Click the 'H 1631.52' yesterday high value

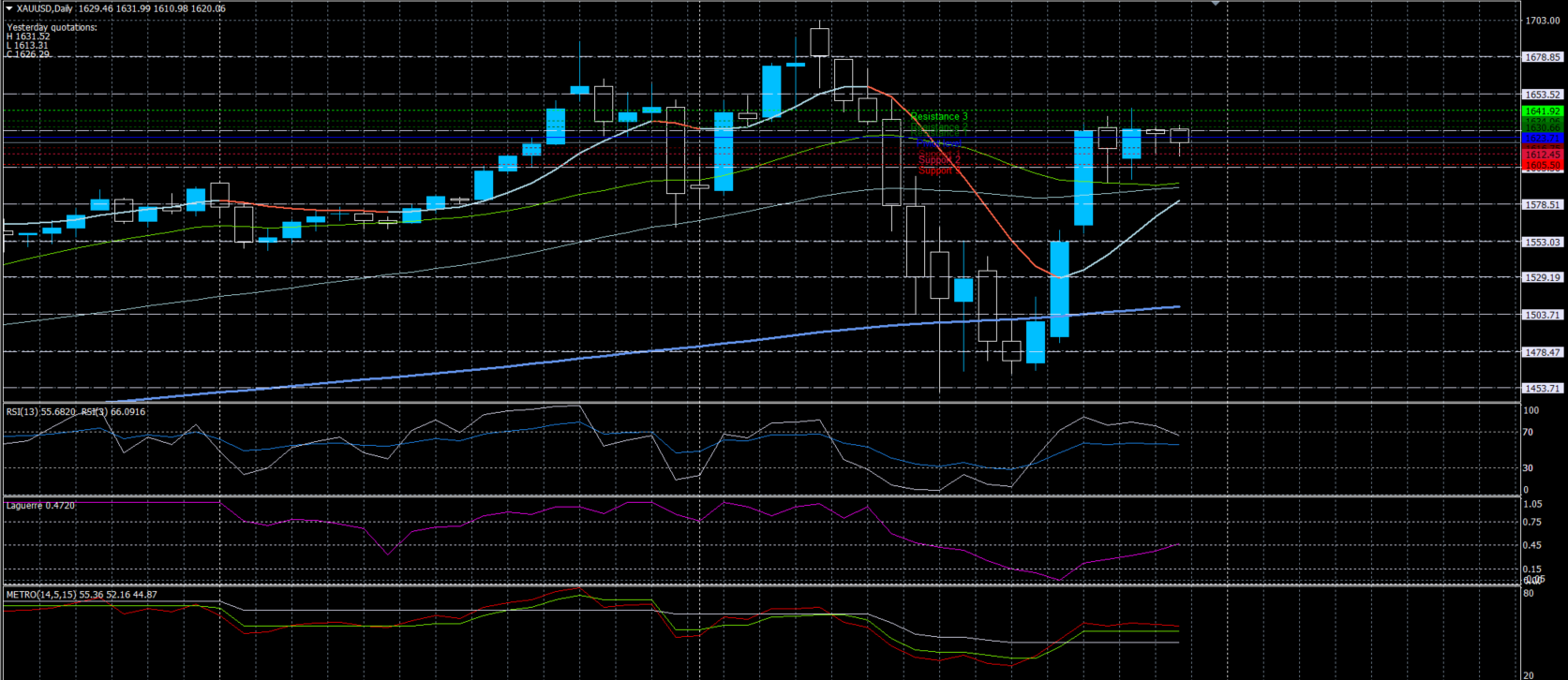pyautogui.click(x=28, y=37)
